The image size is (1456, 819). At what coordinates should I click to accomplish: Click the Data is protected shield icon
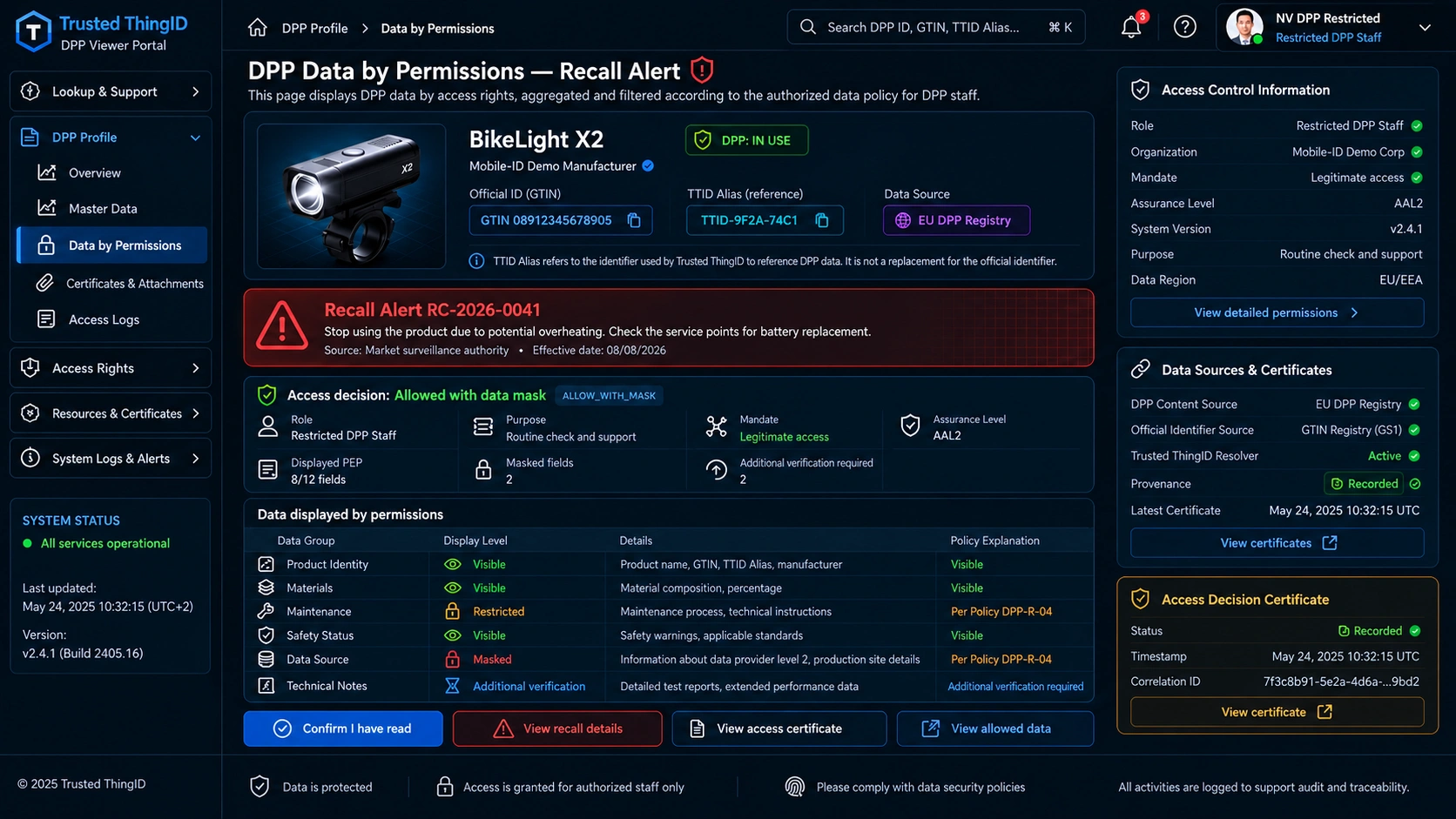pyautogui.click(x=260, y=787)
